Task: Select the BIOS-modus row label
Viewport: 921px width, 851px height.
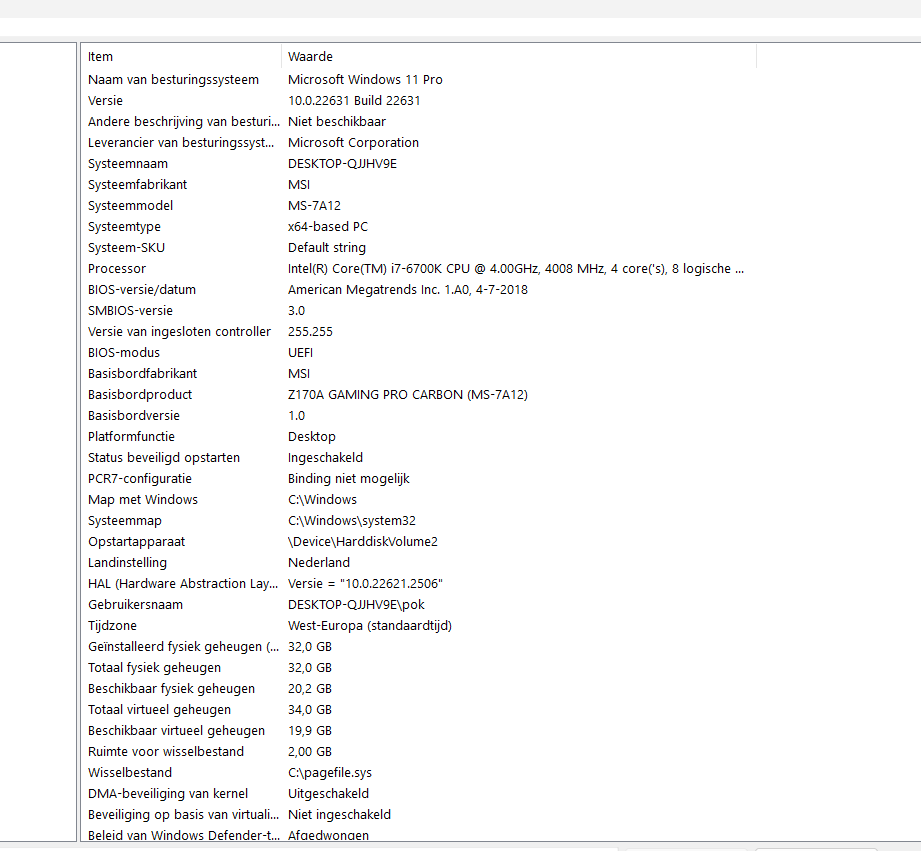Action: coord(124,353)
